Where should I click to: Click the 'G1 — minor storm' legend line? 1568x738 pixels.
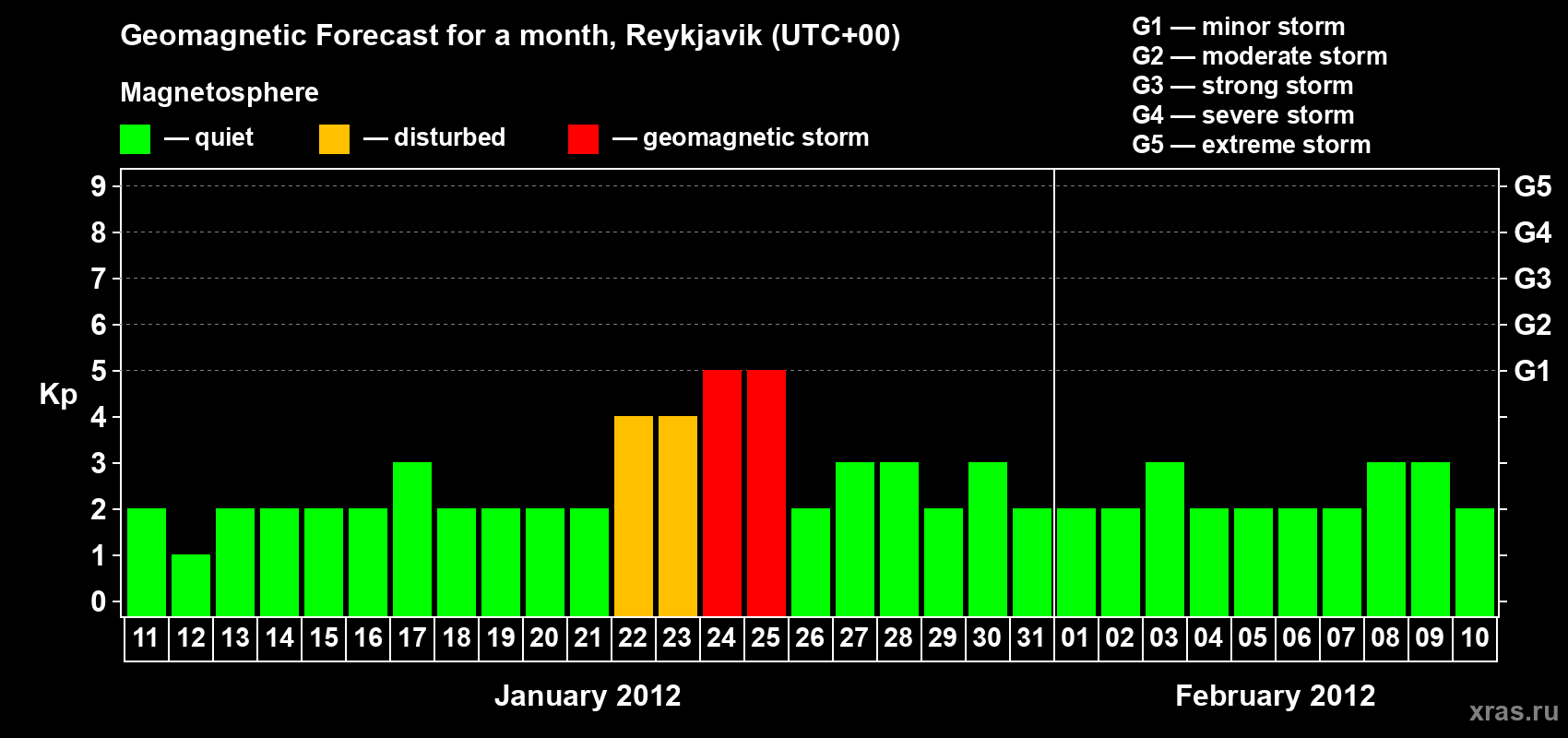tap(1239, 27)
